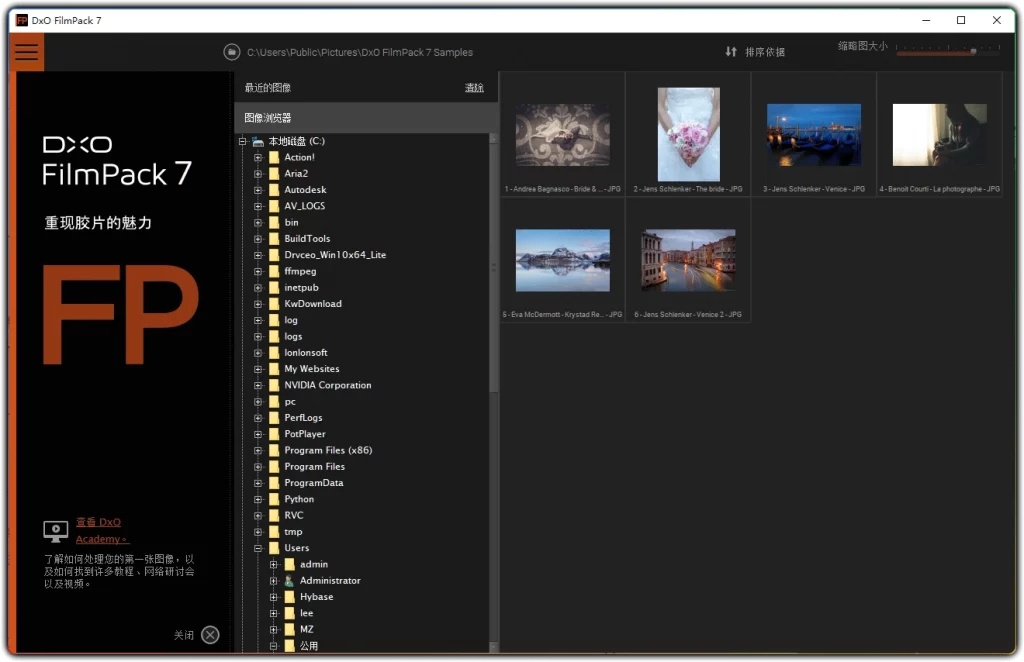Expand the Hybase user folder
This screenshot has height=662, width=1024.
(274, 597)
